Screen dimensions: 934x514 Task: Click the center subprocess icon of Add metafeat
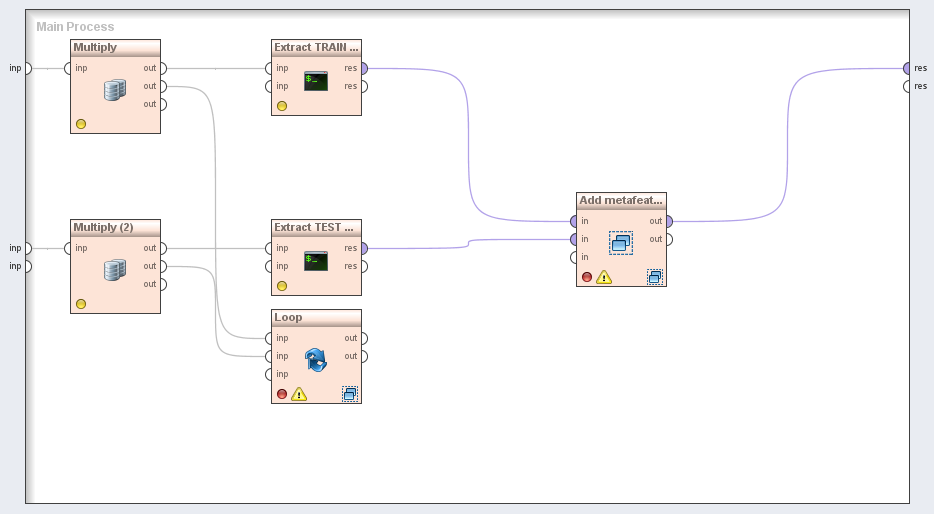click(x=621, y=243)
